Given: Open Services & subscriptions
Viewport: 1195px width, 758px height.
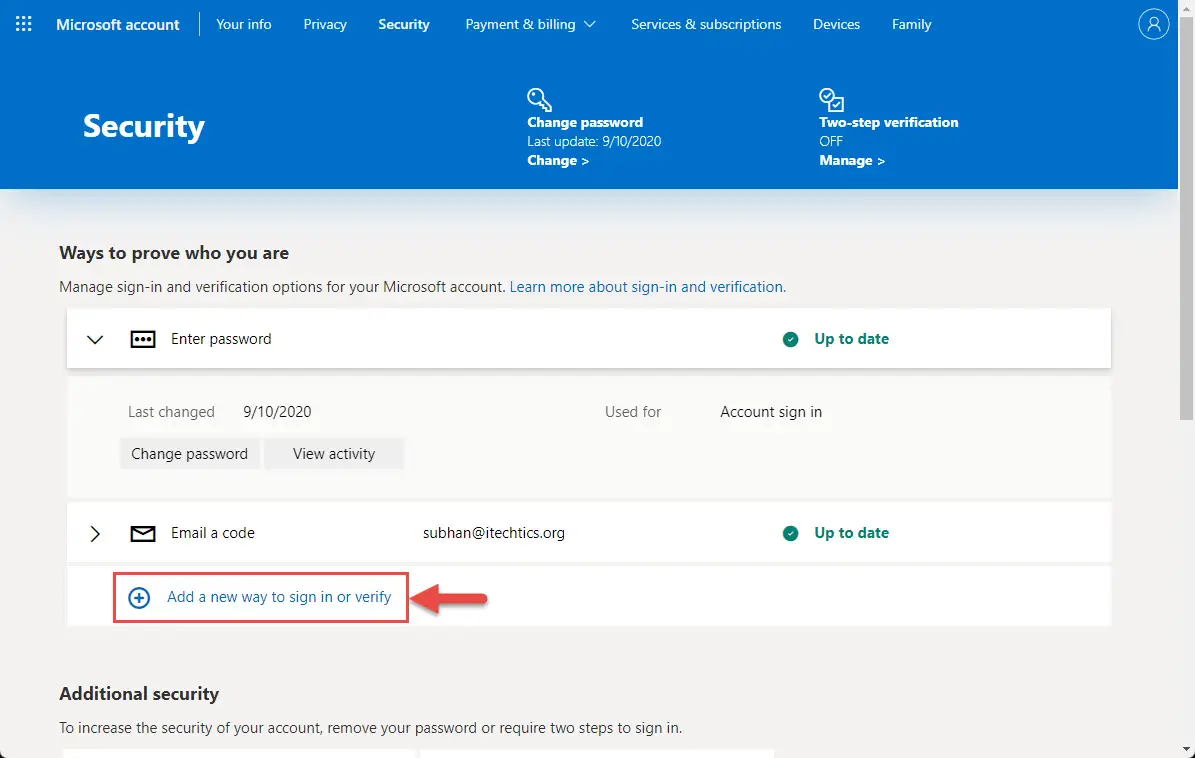Looking at the screenshot, I should 706,24.
